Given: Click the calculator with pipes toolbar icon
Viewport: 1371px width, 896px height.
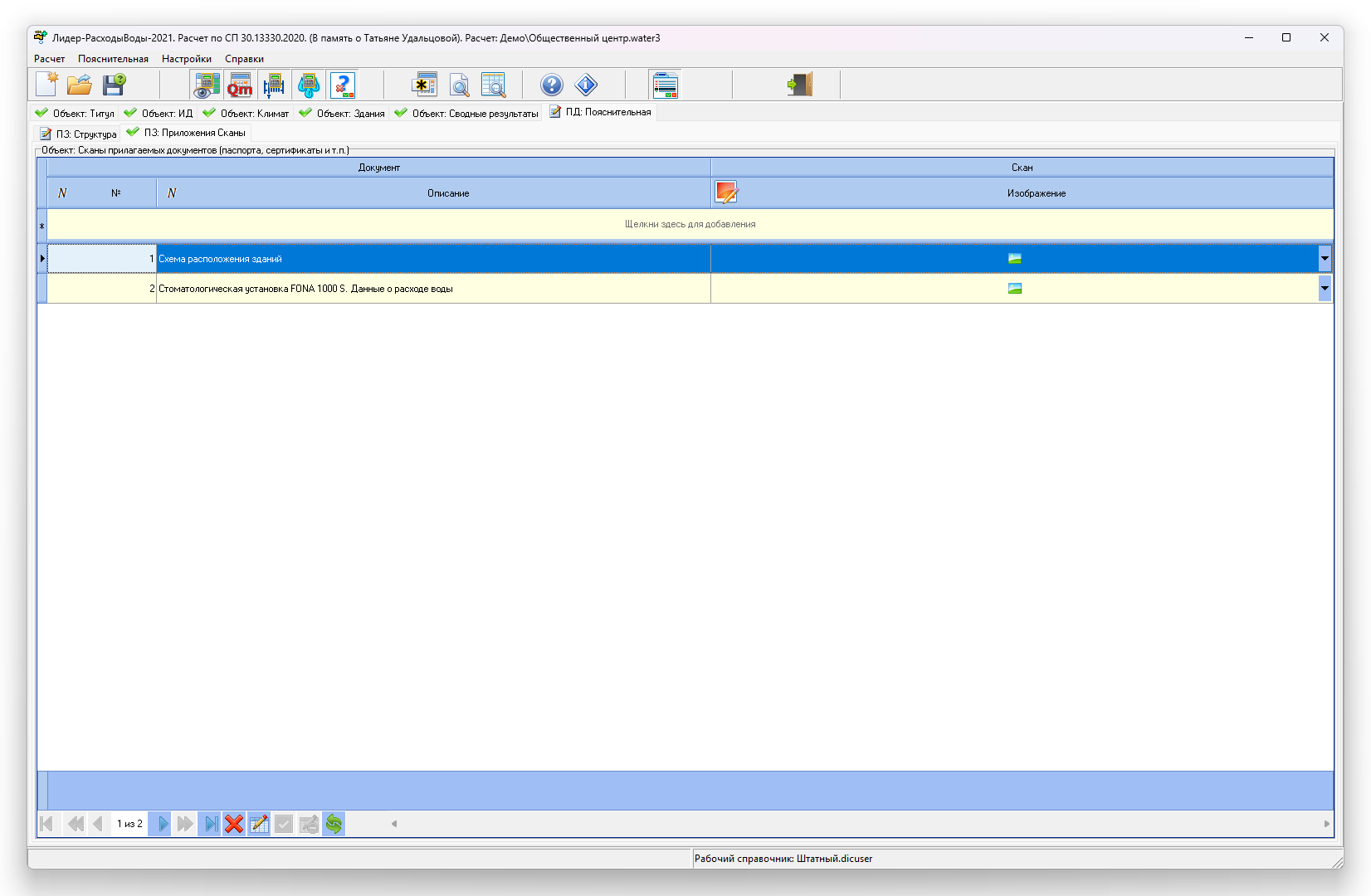Looking at the screenshot, I should [274, 85].
